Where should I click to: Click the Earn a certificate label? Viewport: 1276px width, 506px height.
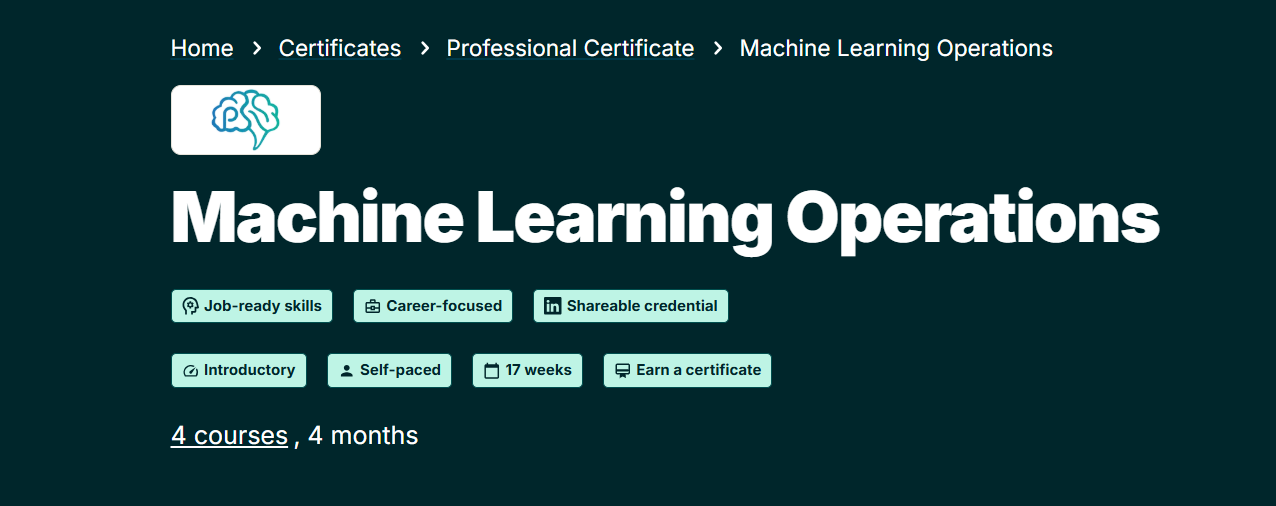(698, 370)
